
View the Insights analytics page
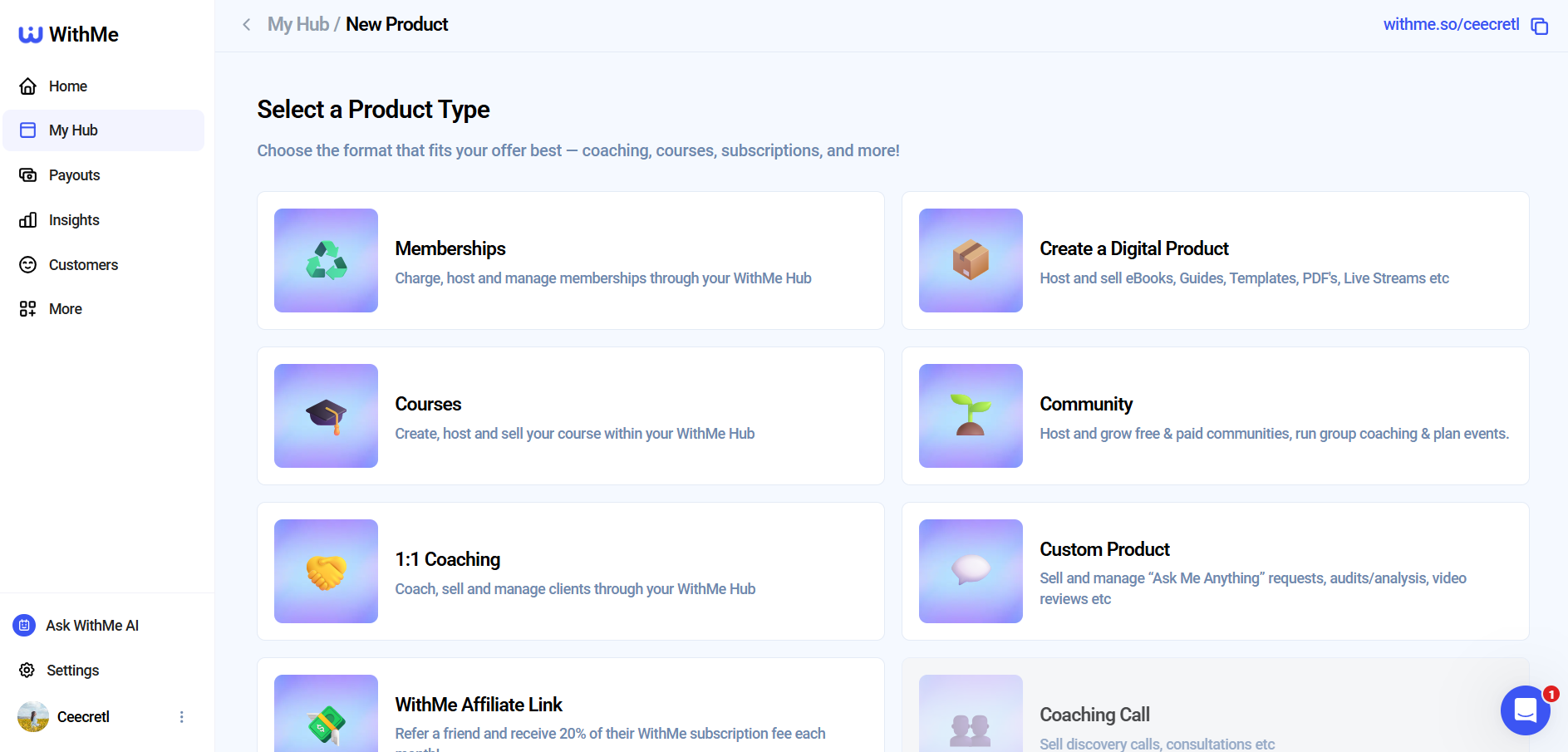pyautogui.click(x=74, y=219)
